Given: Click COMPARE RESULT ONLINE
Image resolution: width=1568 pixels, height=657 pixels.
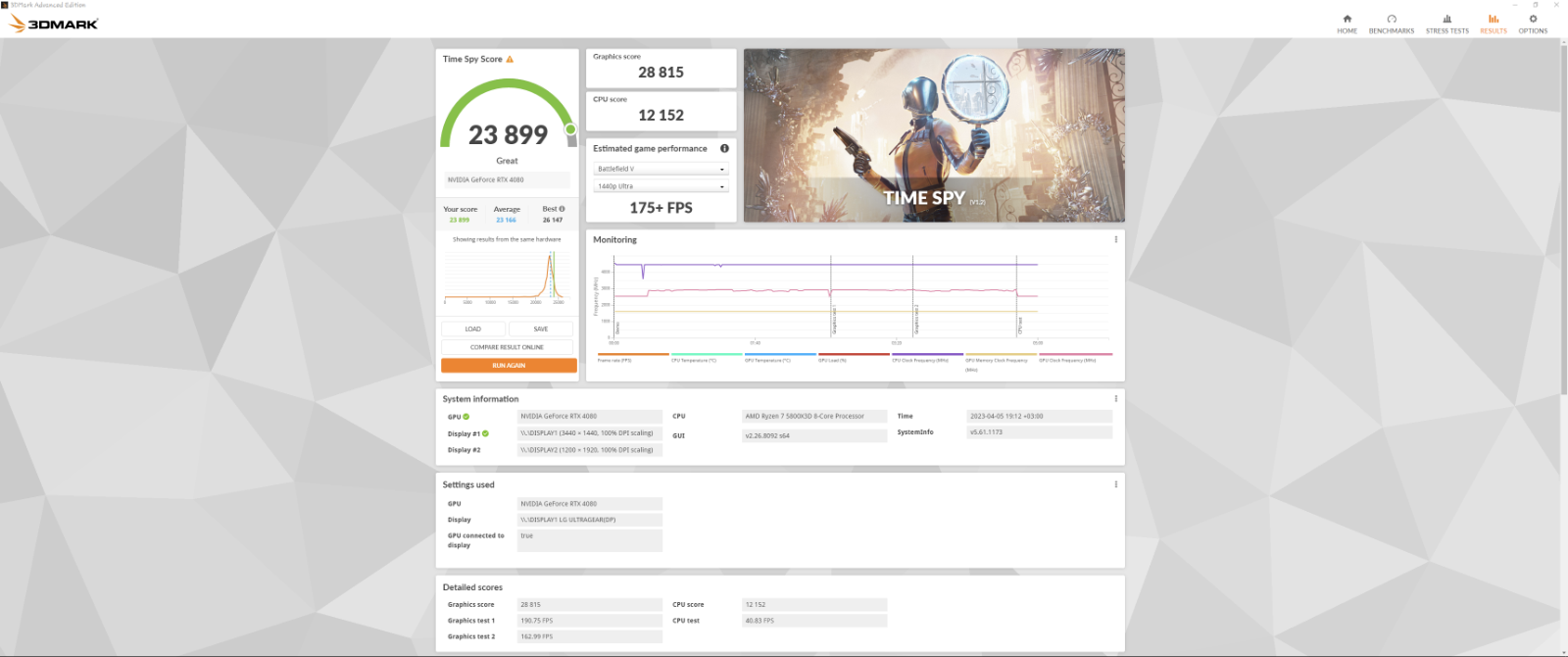Looking at the screenshot, I should point(507,347).
